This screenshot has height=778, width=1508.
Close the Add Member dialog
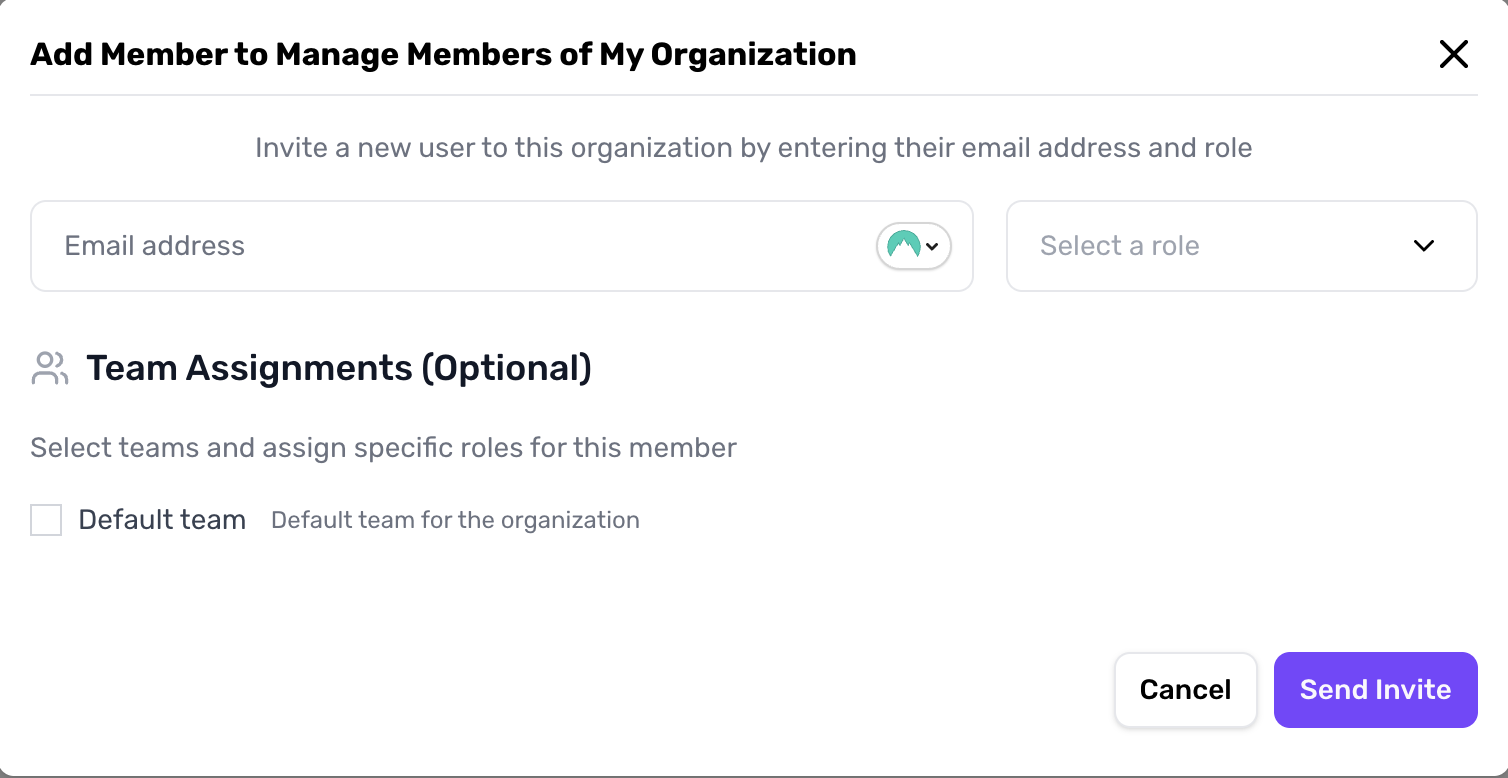tap(1453, 54)
